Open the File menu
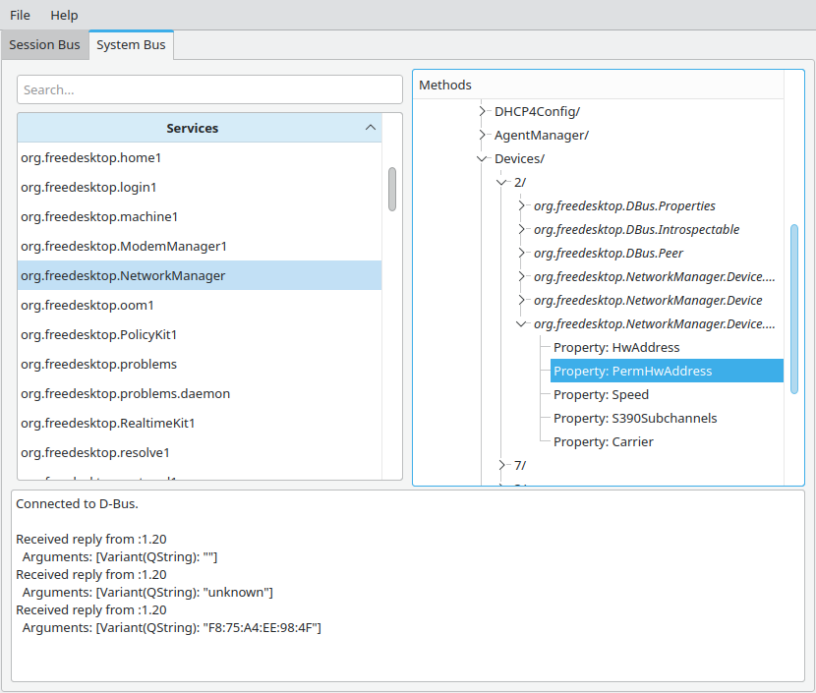 (20, 15)
